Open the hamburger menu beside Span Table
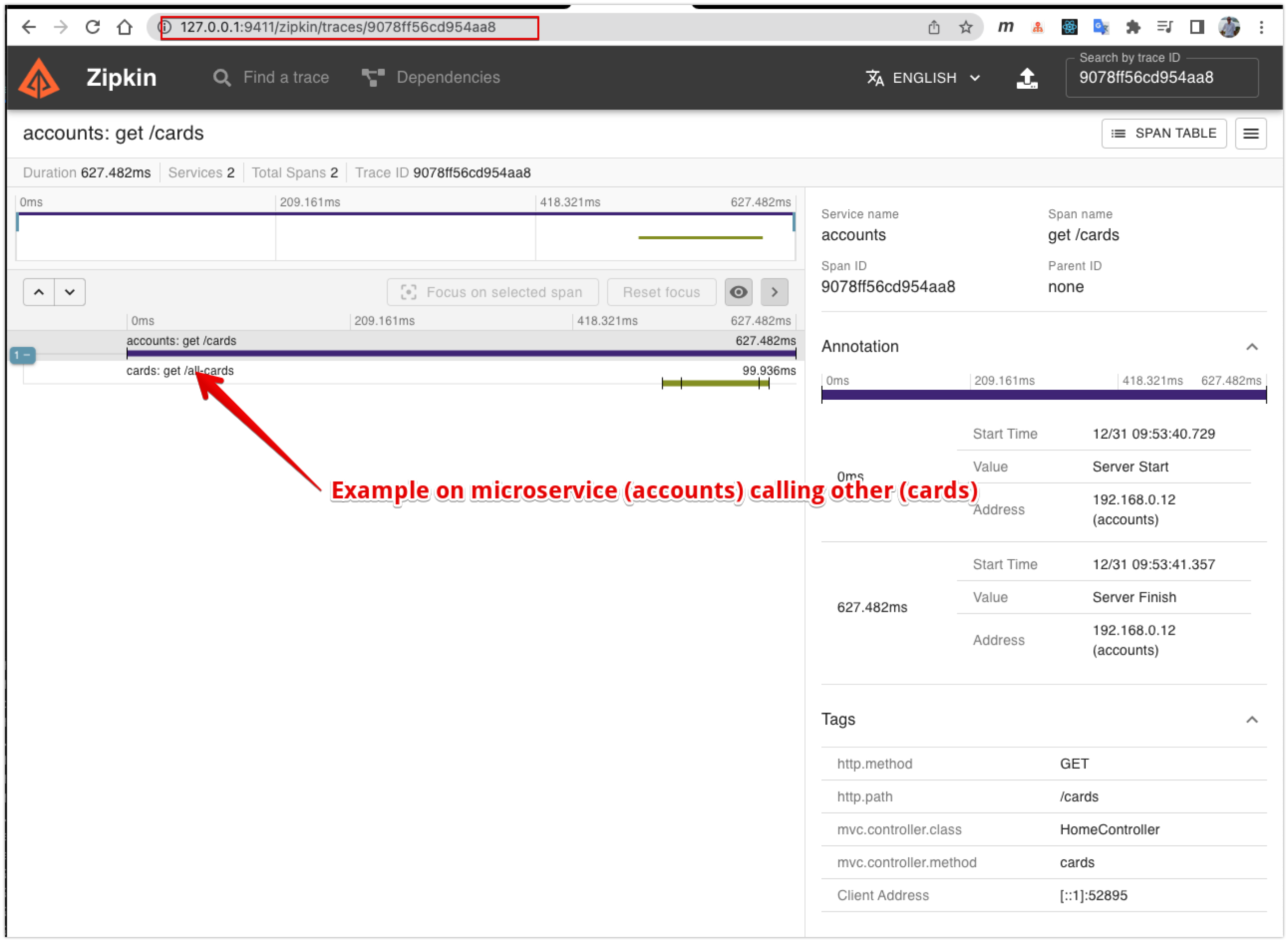This screenshot has height=942, width=1288. pos(1251,134)
